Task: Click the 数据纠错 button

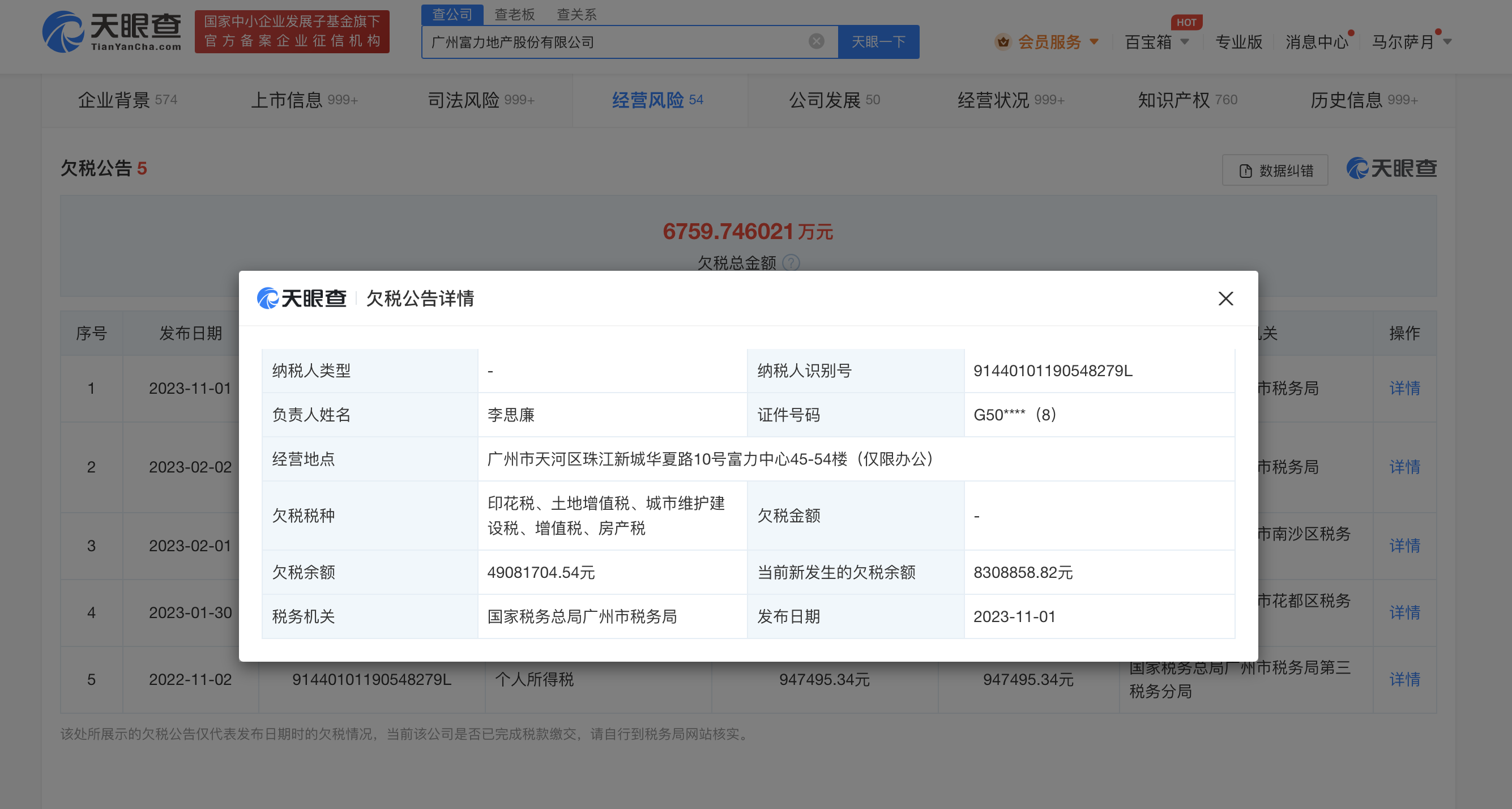Action: 1274,171
